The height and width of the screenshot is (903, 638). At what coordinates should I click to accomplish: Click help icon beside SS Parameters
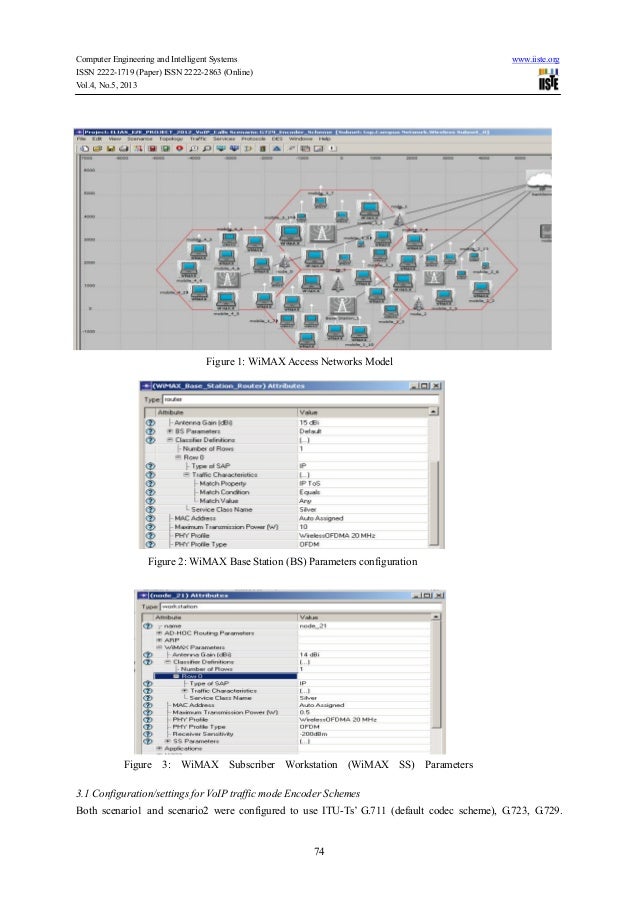click(x=147, y=741)
